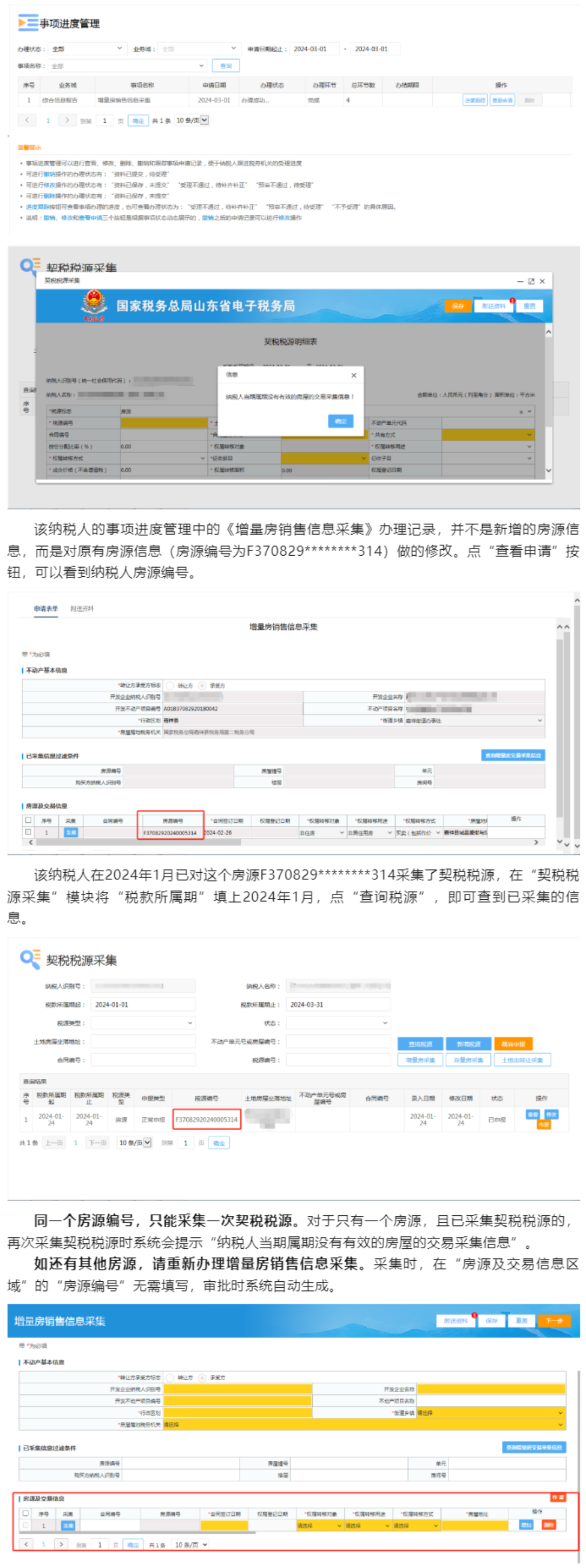Open 街道乡镇 请选择 dropdown in bottom form
The height and width of the screenshot is (1568, 586).
pyautogui.click(x=490, y=1413)
